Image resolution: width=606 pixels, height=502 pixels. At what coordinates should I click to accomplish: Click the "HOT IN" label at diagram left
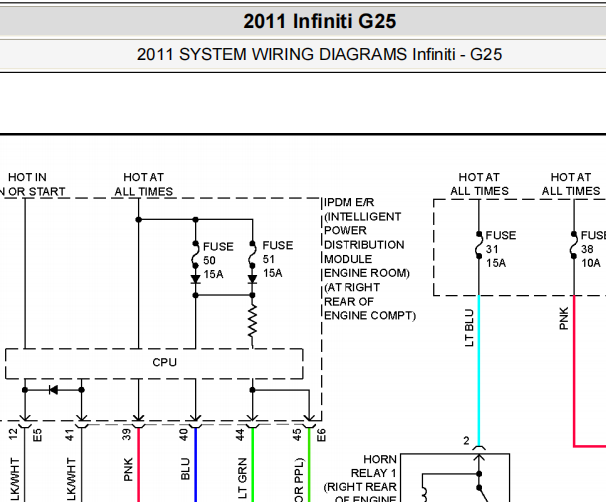pyautogui.click(x=27, y=177)
